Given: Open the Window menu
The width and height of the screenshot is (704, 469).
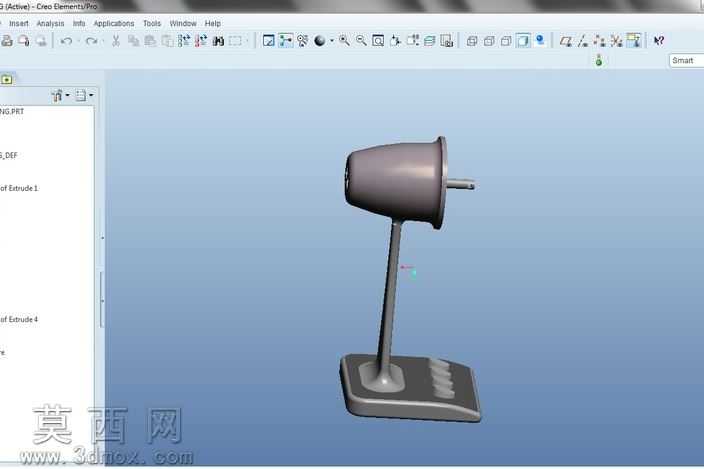Looking at the screenshot, I should coord(183,23).
